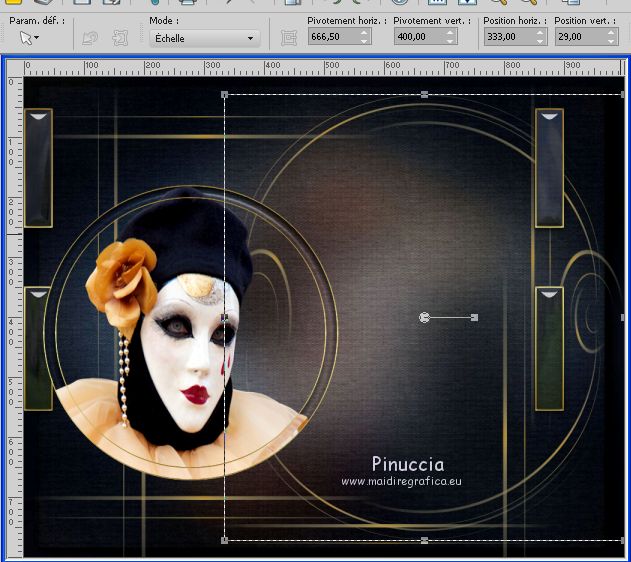Viewport: 631px width, 562px height.
Task: Click the rotation handle right of the pivot point
Action: [474, 317]
